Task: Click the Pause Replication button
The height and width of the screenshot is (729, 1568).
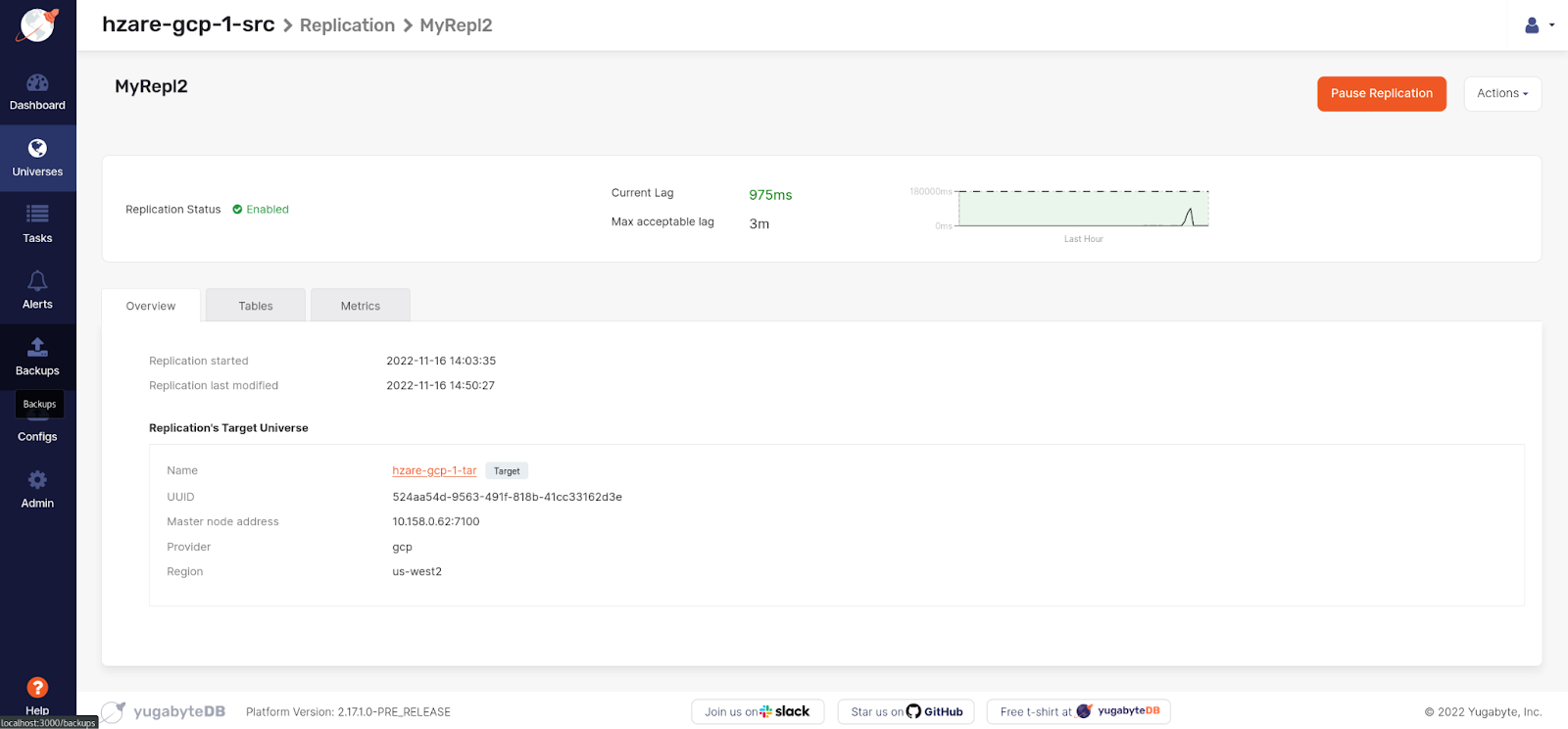Action: coord(1381,94)
